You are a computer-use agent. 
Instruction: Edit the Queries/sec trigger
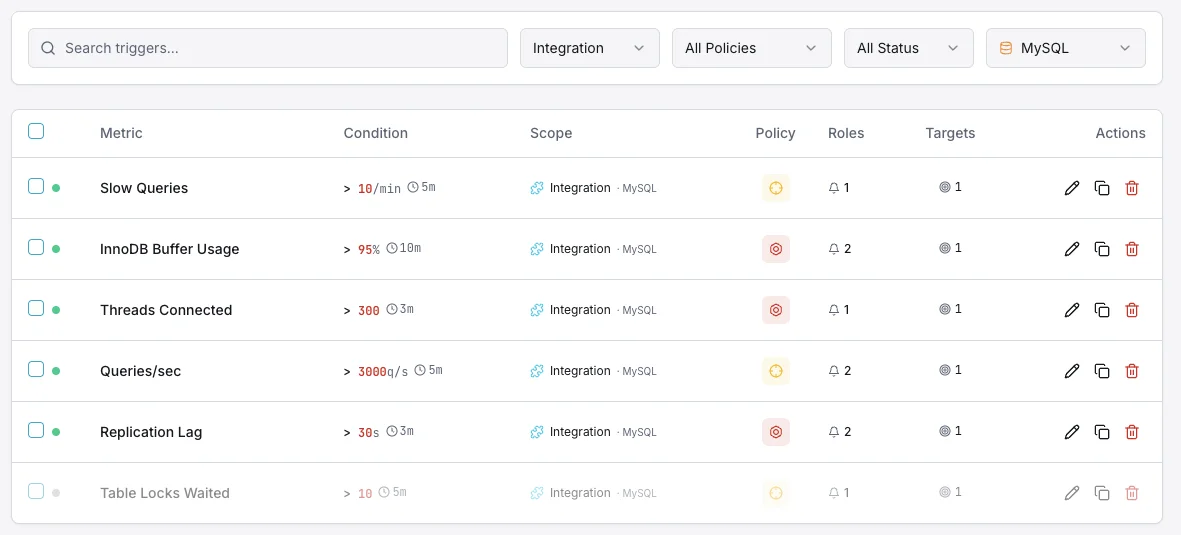(x=1072, y=371)
